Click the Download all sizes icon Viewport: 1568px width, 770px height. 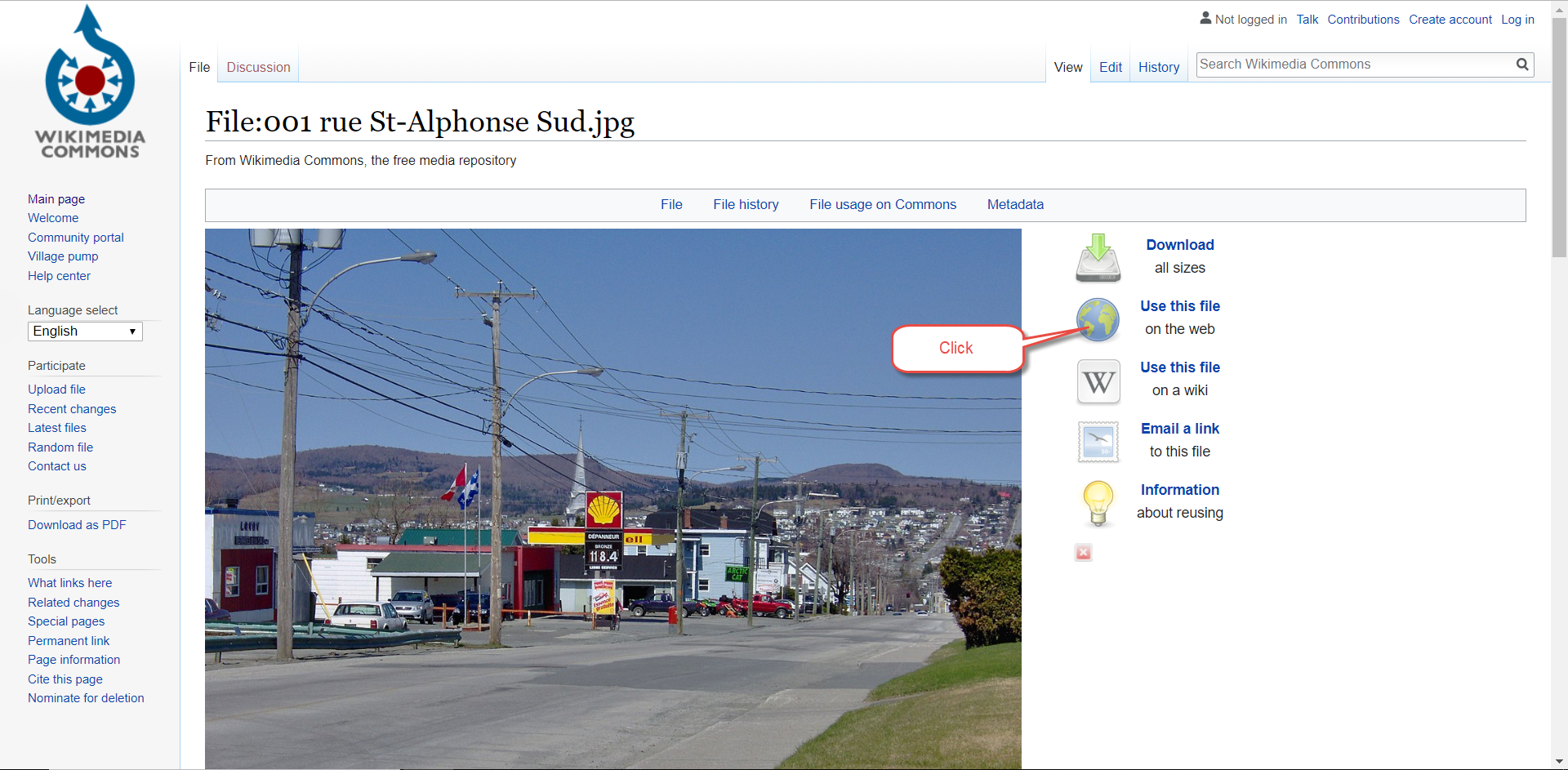[x=1098, y=257]
